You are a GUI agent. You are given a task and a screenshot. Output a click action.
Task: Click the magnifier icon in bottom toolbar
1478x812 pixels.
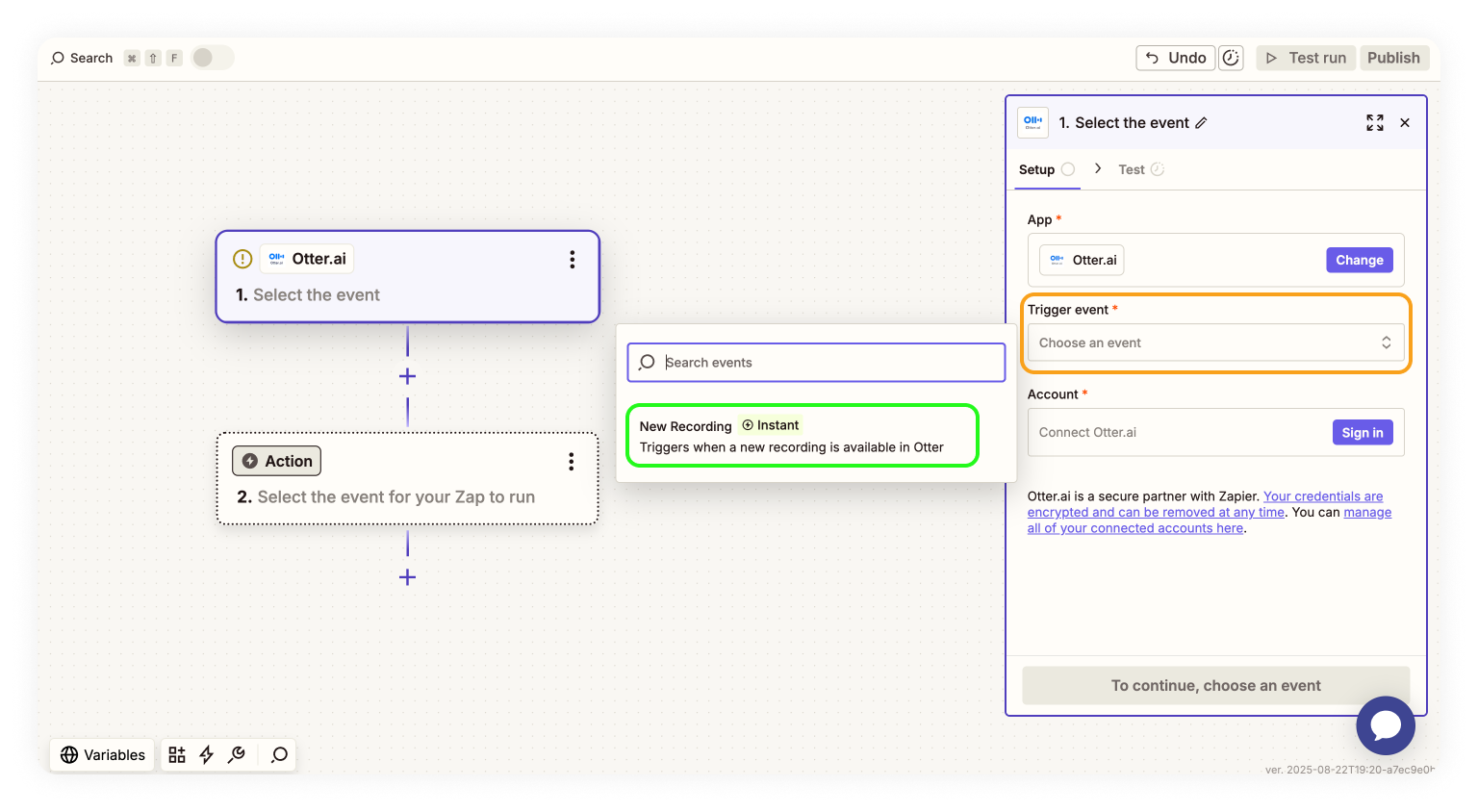click(x=279, y=755)
